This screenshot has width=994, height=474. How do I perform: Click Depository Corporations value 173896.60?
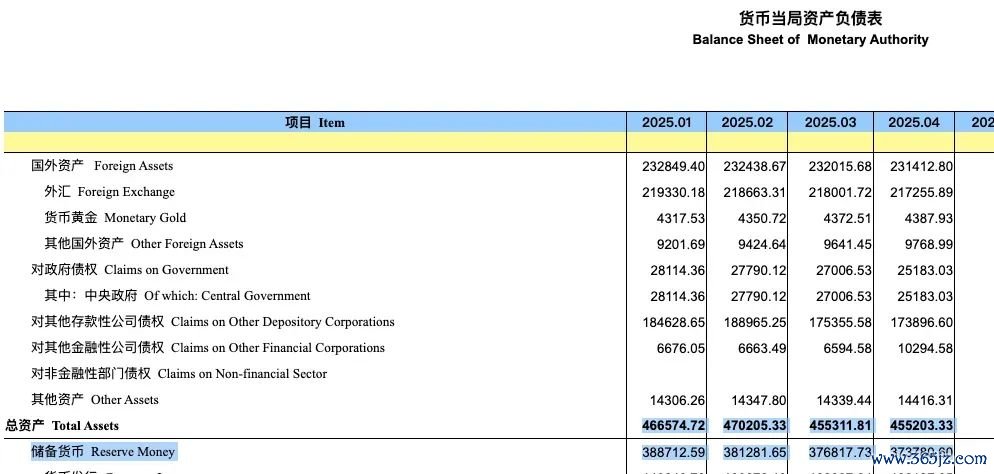pos(921,323)
